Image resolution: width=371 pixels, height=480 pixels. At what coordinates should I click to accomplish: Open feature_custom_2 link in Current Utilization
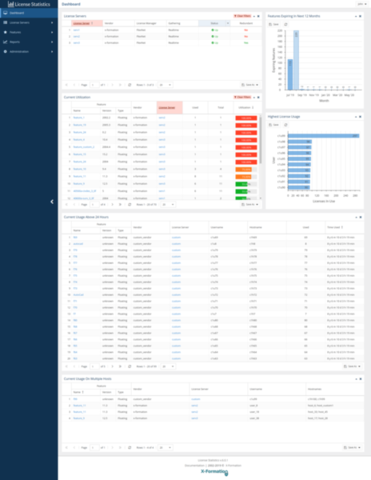pyautogui.click(x=84, y=147)
